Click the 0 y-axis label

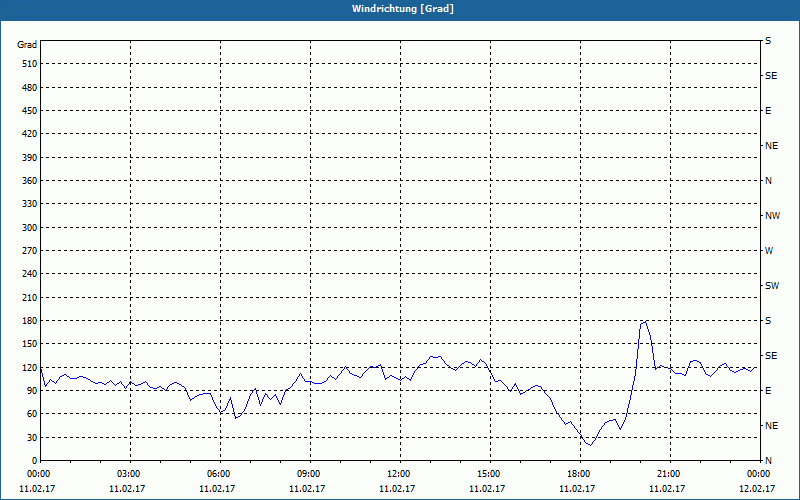[34, 461]
